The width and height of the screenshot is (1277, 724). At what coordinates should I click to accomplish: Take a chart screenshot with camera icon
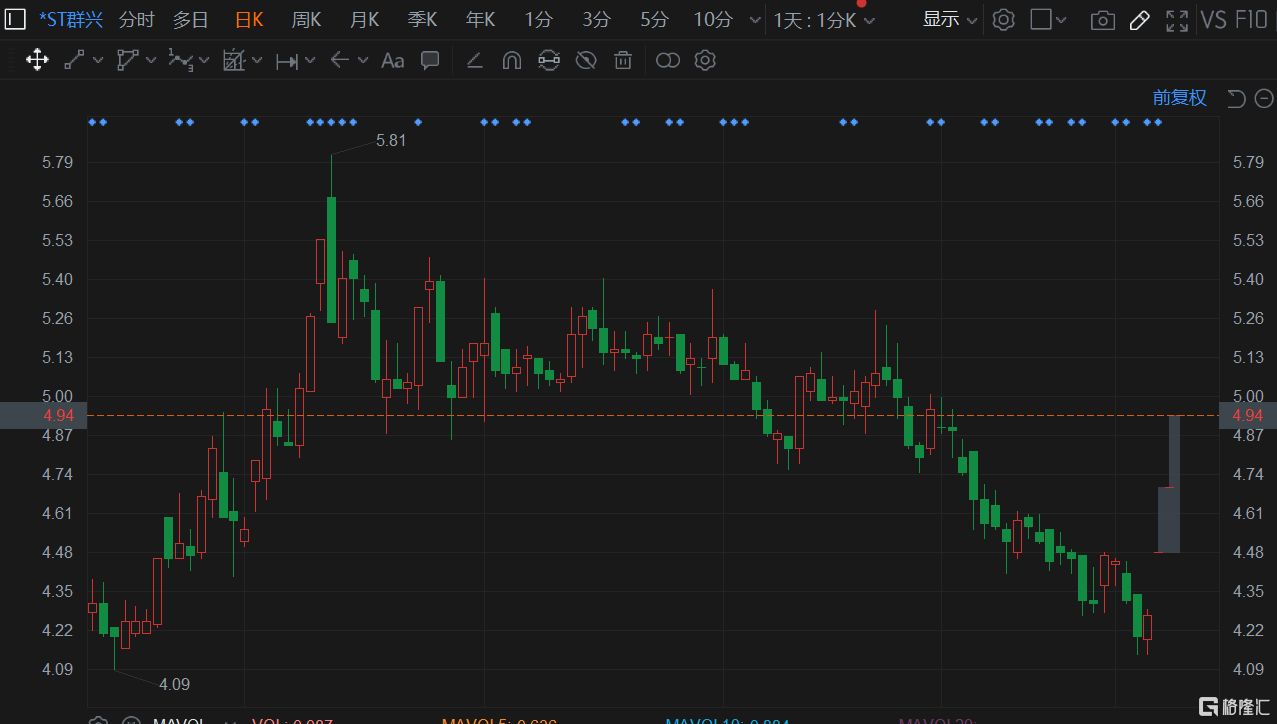point(1102,20)
